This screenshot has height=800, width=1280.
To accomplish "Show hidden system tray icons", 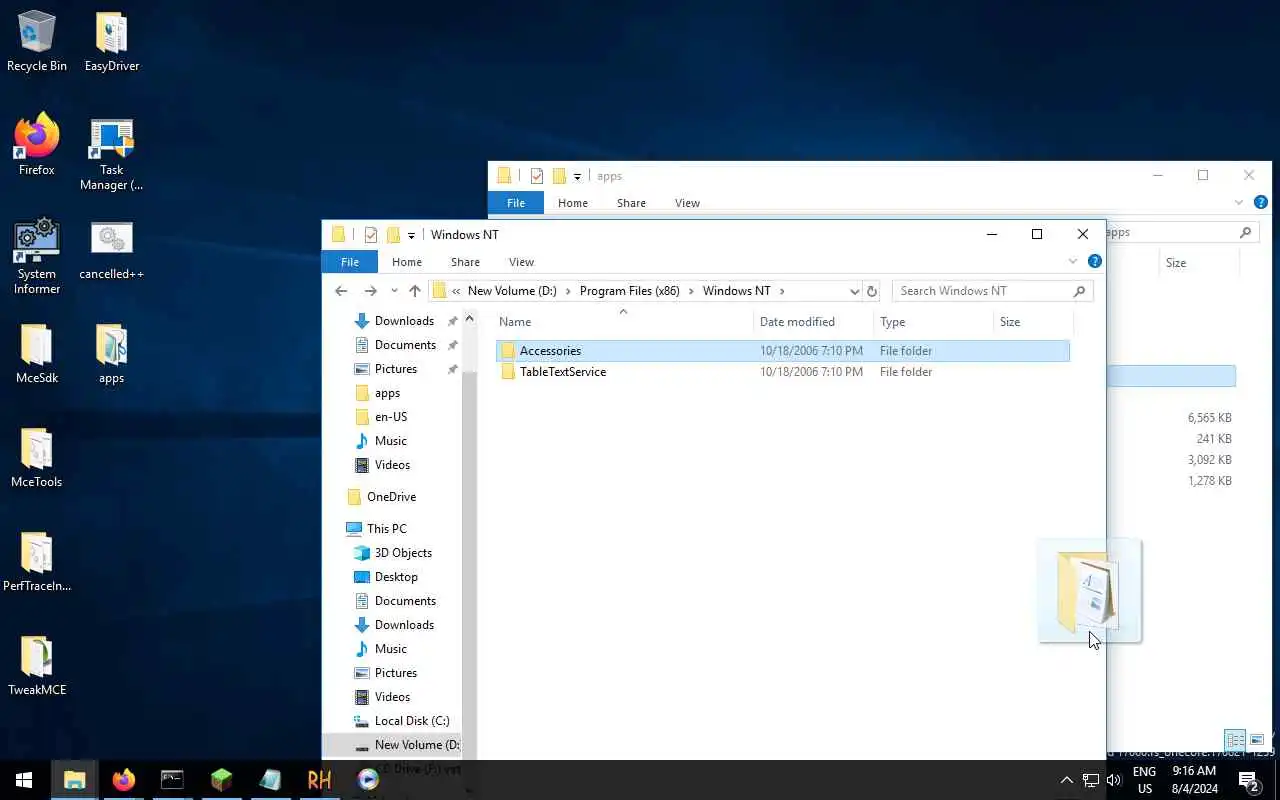I will click(x=1066, y=780).
